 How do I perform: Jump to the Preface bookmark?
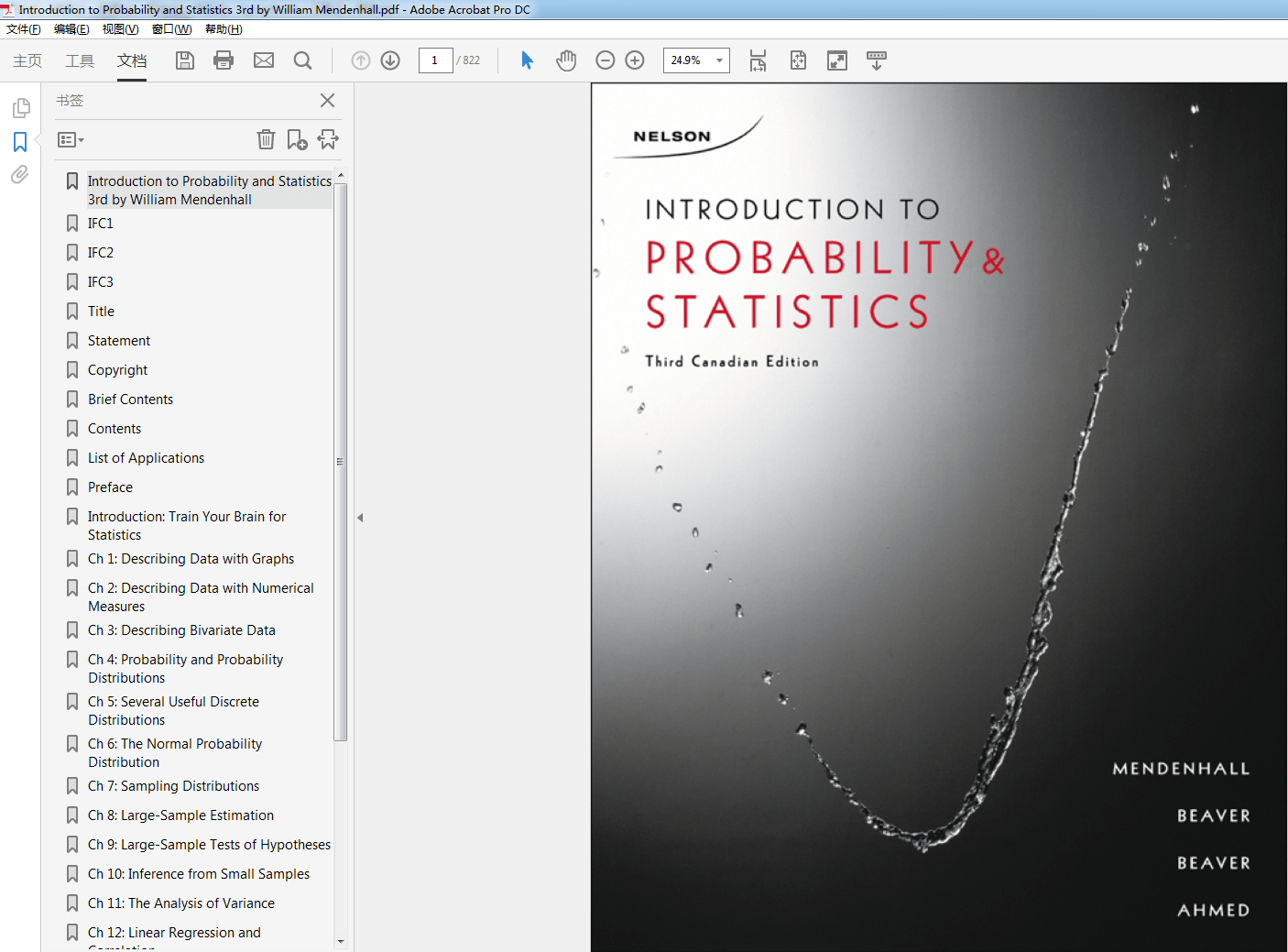[x=110, y=487]
